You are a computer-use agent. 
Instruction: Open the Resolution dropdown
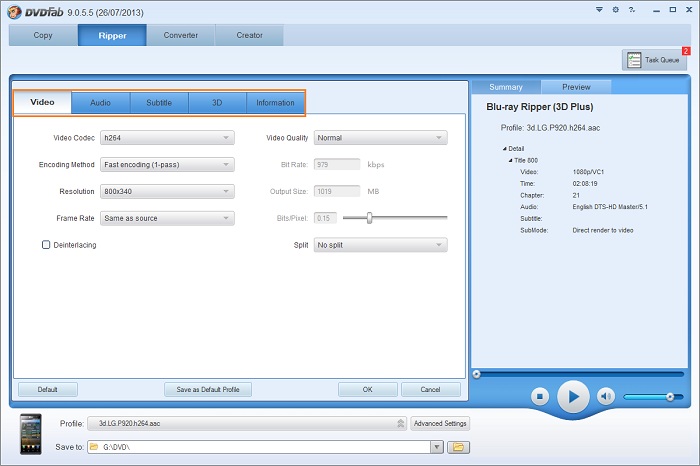point(167,191)
